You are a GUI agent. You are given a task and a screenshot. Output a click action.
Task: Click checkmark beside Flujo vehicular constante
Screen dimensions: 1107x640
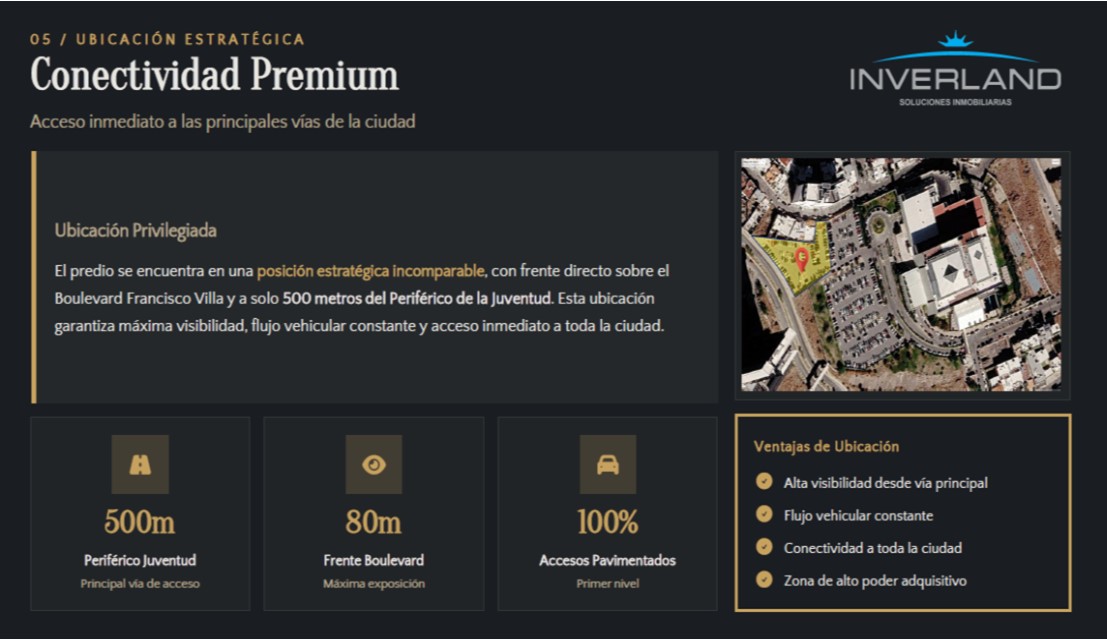[x=764, y=515]
